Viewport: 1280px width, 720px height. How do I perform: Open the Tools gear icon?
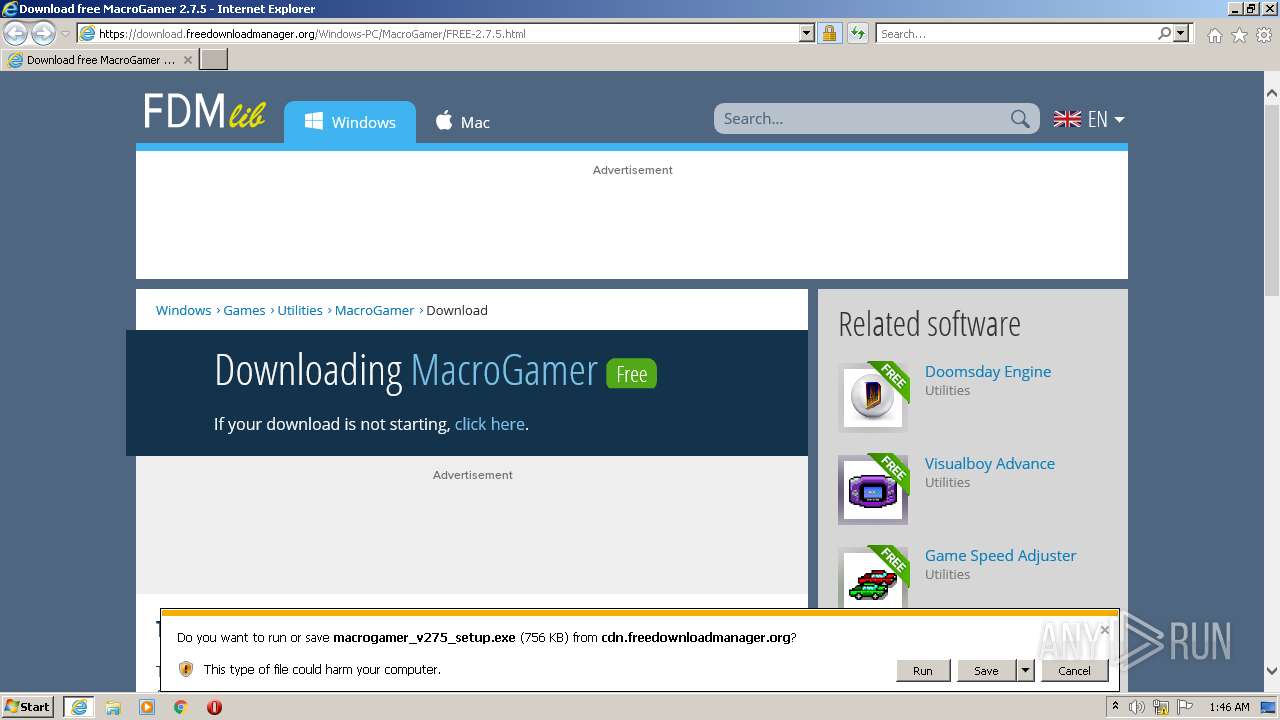click(x=1264, y=35)
